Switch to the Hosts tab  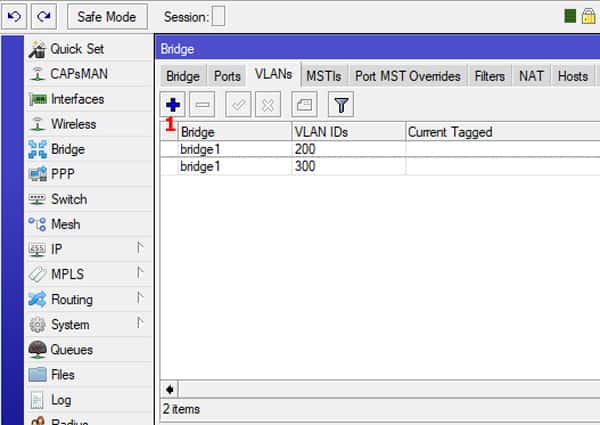click(x=573, y=76)
